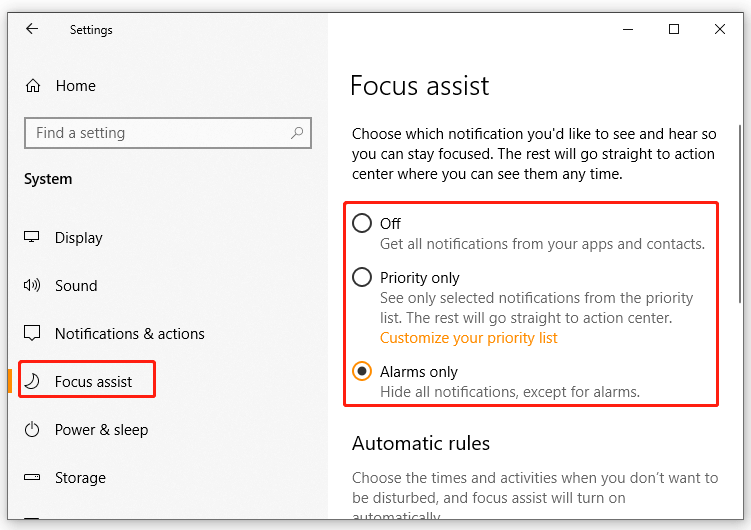Screen dimensions: 751x530
Task: Click the Storage drive icon
Action: [32, 477]
